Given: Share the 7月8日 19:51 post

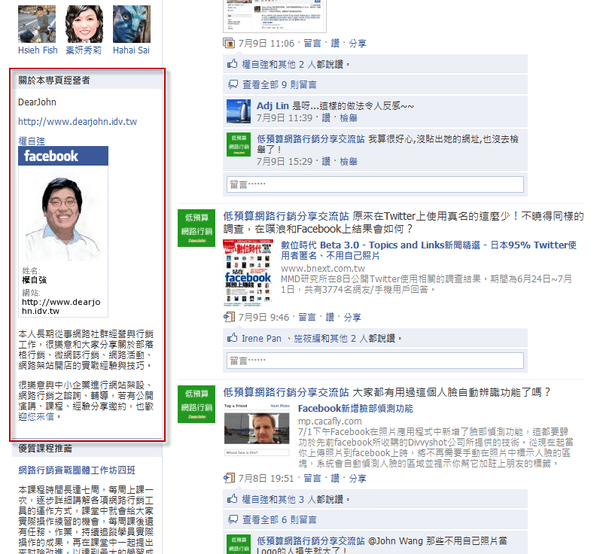Looking at the screenshot, I should coord(357,478).
